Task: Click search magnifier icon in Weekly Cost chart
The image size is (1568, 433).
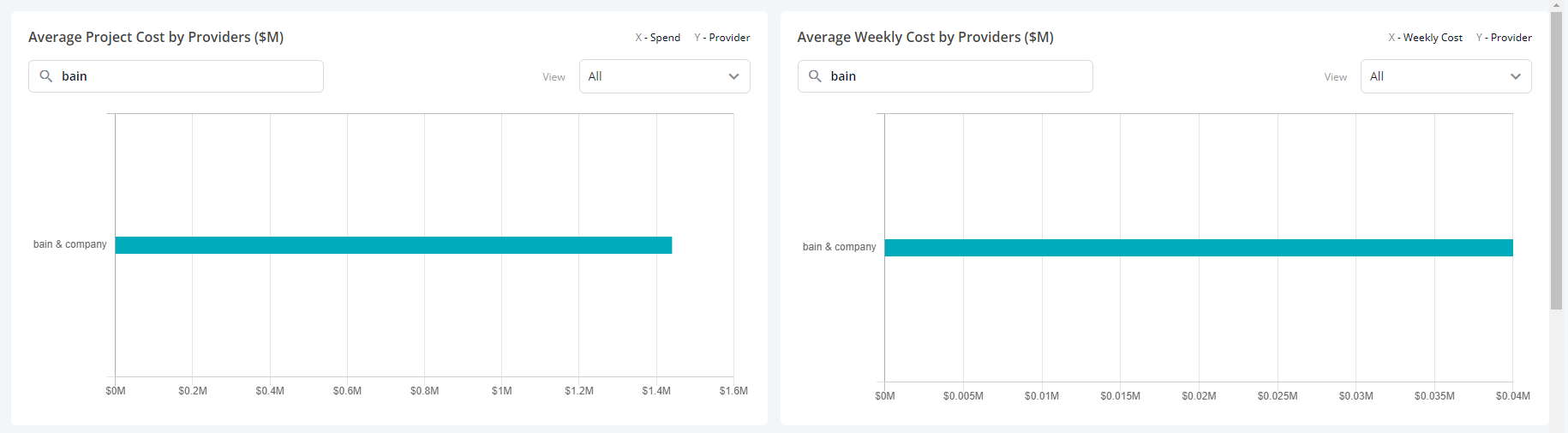Action: 816,76
